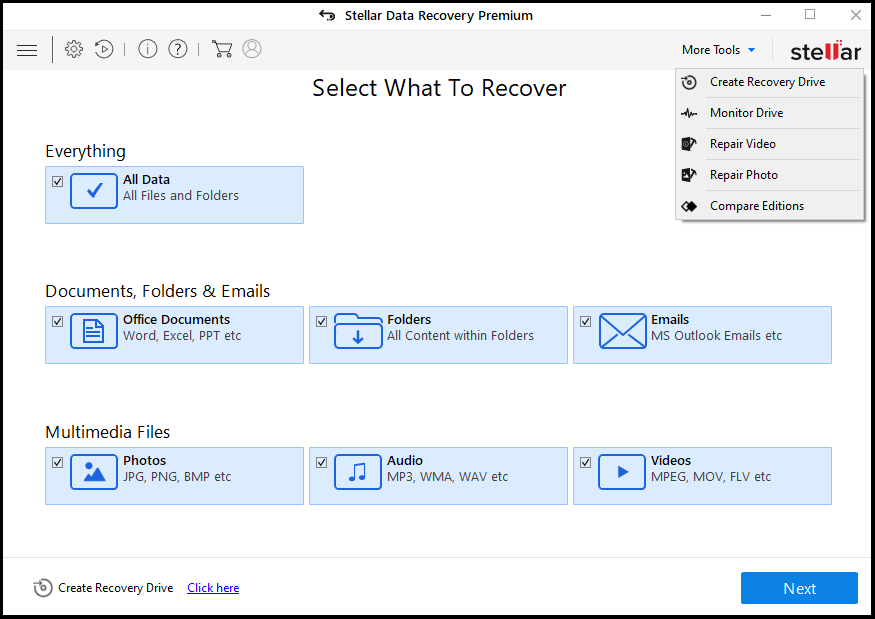Toggle the Audio checkbox
Viewport: 875px width, 619px height.
point(321,463)
